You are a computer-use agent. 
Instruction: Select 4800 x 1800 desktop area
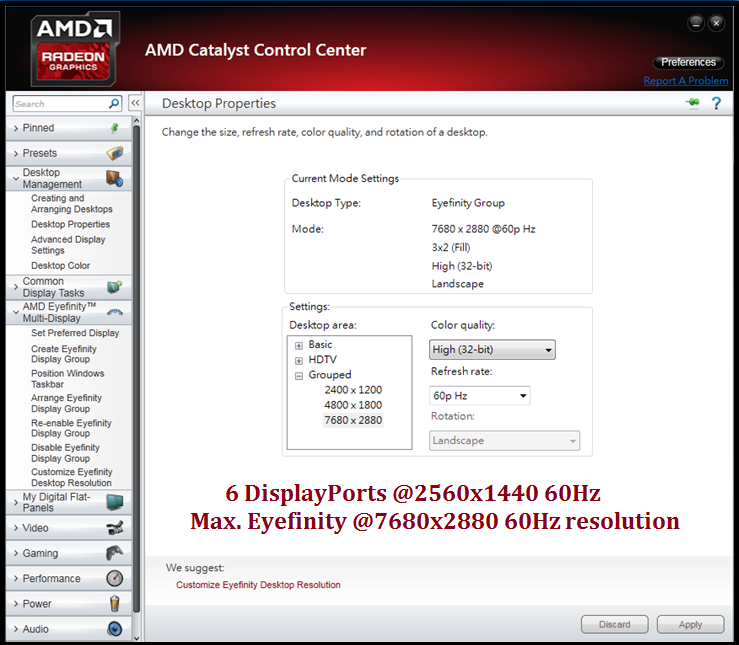tap(353, 405)
